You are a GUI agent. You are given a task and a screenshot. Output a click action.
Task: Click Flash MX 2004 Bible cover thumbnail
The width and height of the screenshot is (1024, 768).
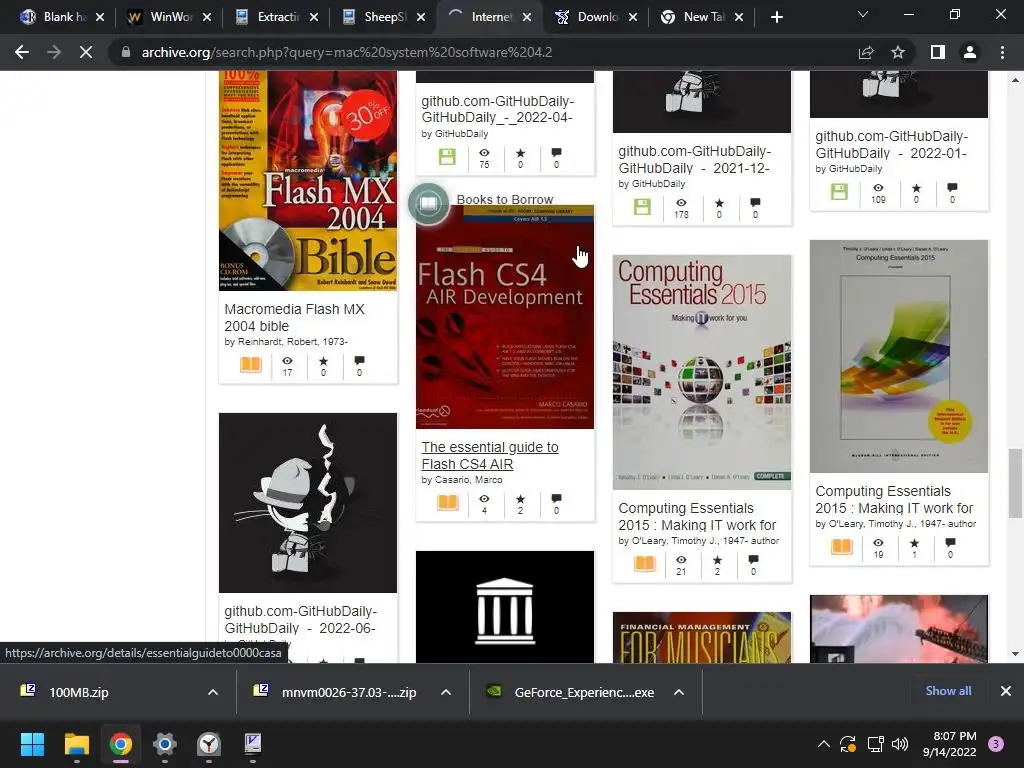coord(308,181)
